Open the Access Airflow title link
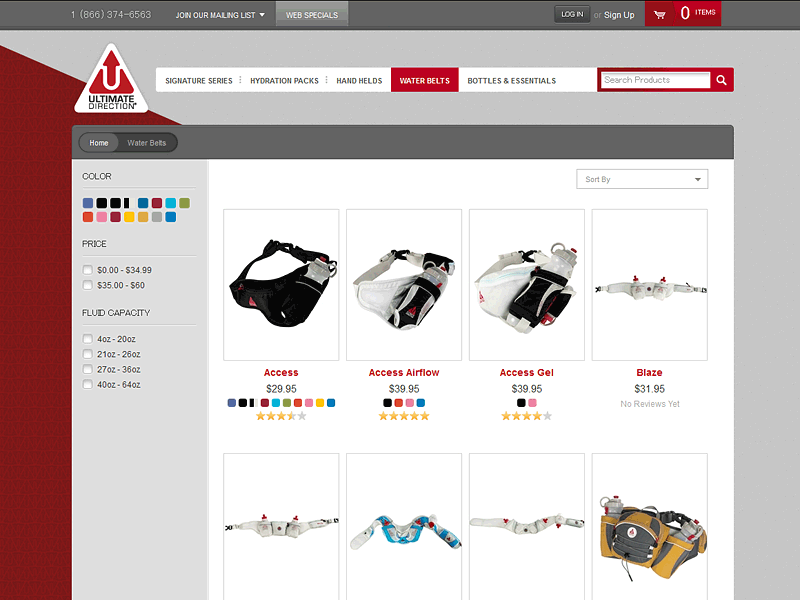 [404, 373]
